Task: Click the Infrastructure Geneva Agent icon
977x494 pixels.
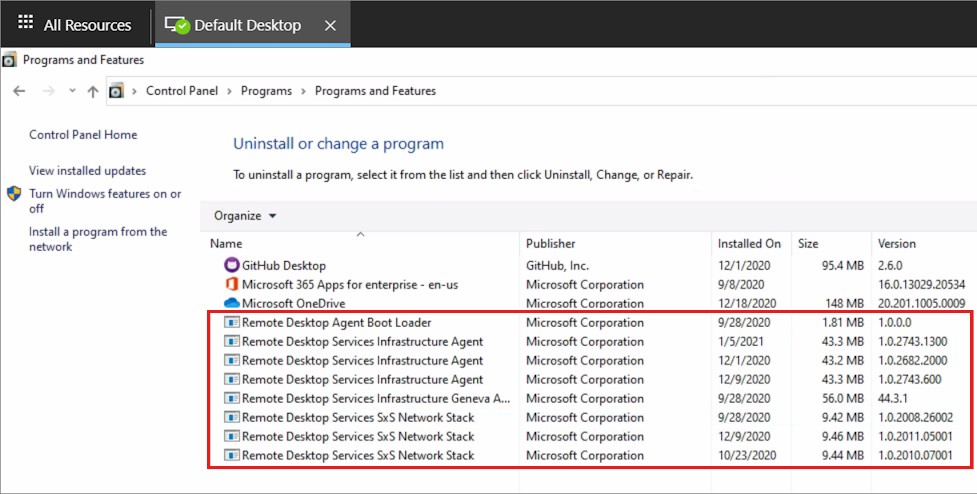Action: click(x=231, y=399)
